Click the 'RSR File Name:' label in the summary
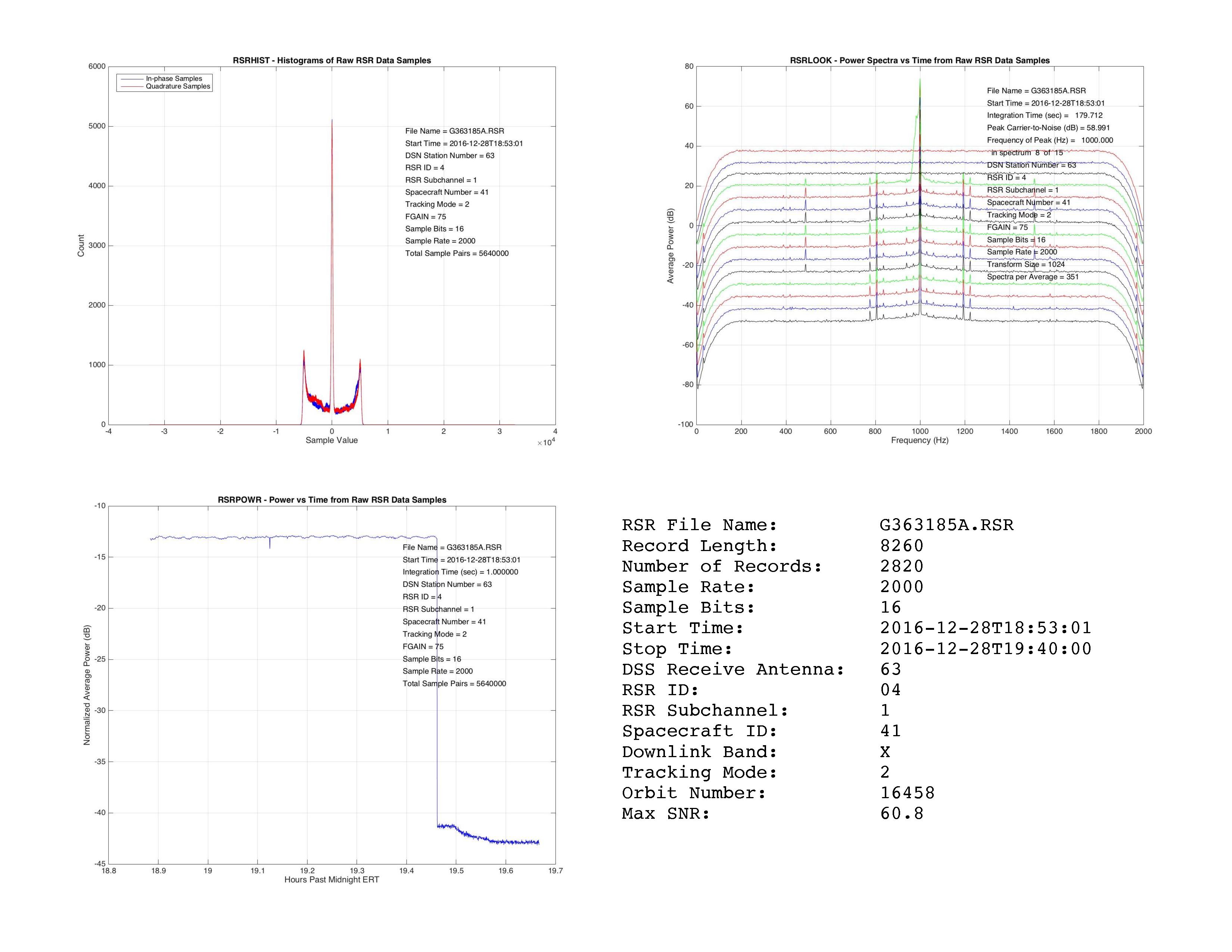Screen dimensions: 1232x952 coord(700,525)
